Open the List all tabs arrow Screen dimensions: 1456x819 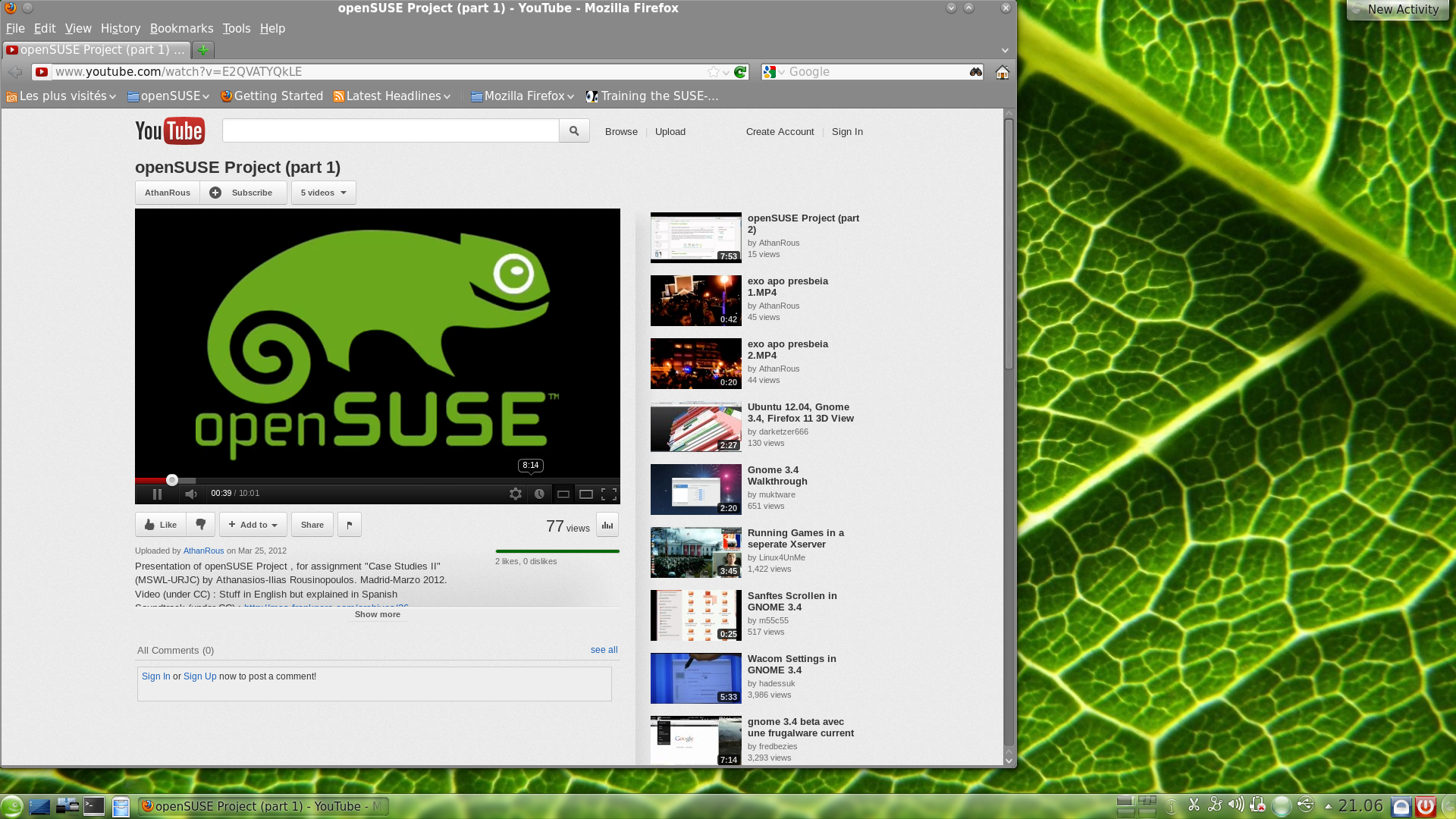(x=1005, y=50)
